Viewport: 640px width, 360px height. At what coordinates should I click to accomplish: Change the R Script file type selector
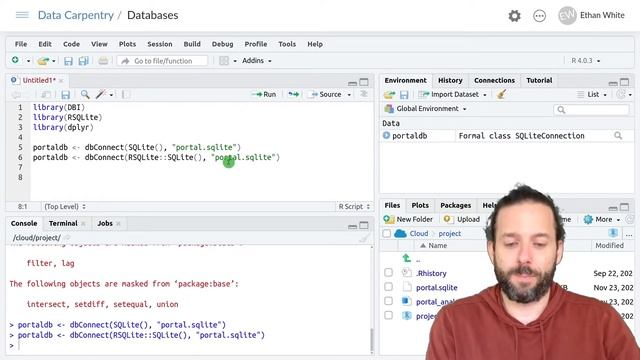354,207
